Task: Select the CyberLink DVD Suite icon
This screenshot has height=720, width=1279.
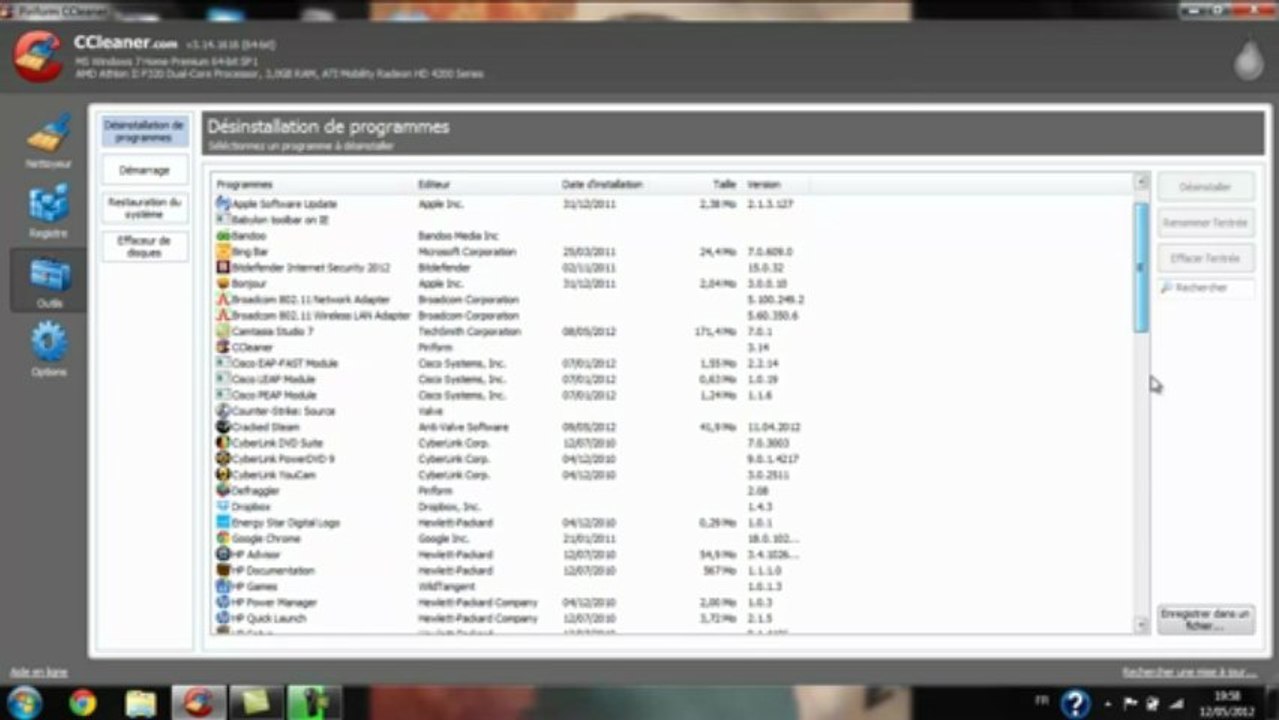Action: click(223, 443)
